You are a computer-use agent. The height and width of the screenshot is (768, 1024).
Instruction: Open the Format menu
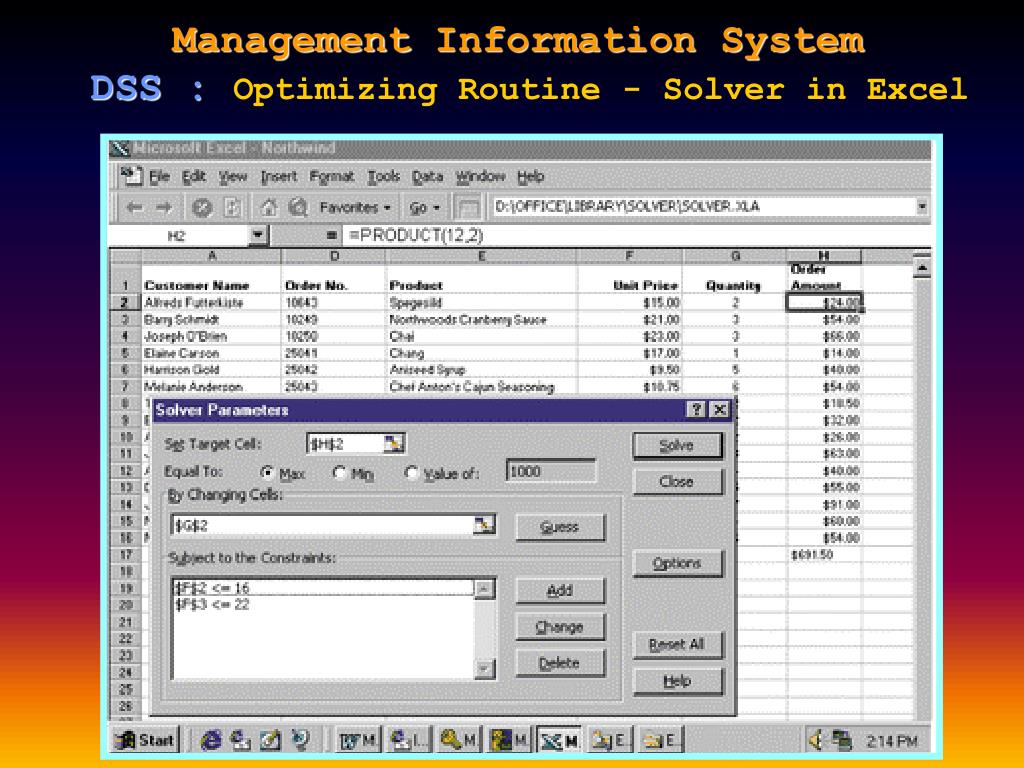332,176
